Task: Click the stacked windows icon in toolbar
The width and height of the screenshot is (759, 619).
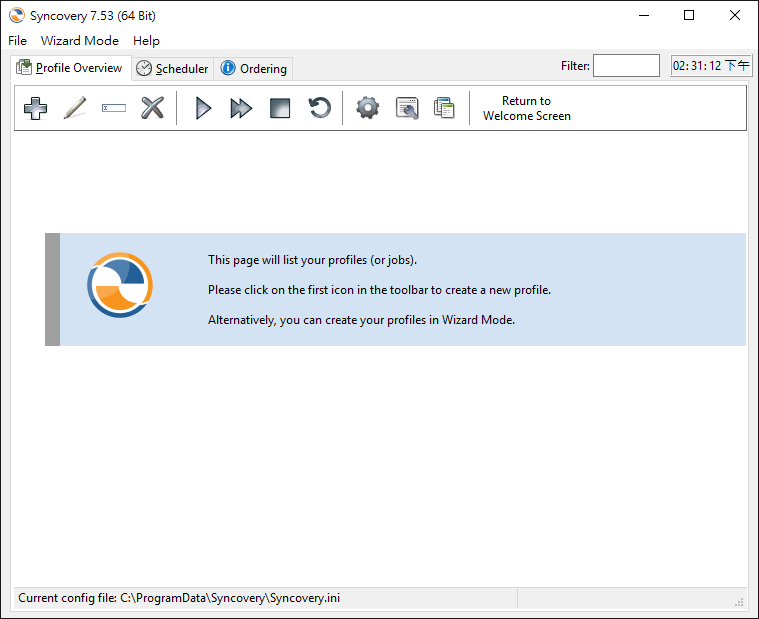Action: pyautogui.click(x=444, y=108)
